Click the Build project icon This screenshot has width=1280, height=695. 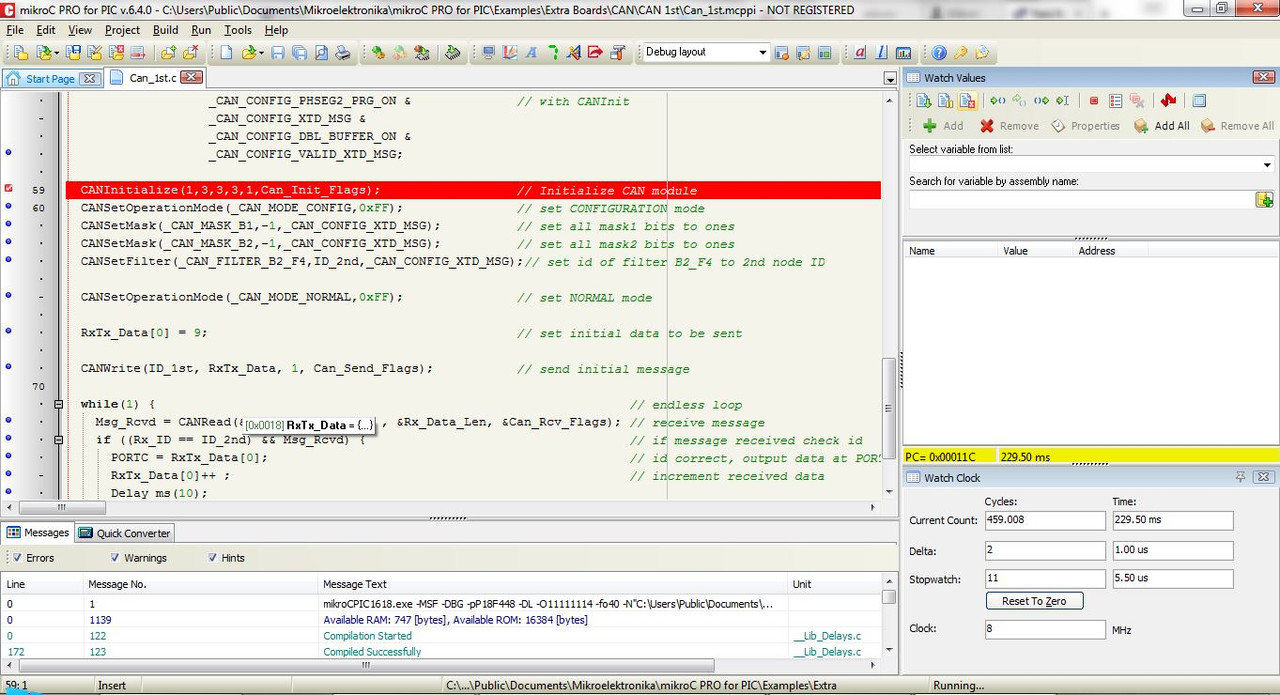point(378,52)
